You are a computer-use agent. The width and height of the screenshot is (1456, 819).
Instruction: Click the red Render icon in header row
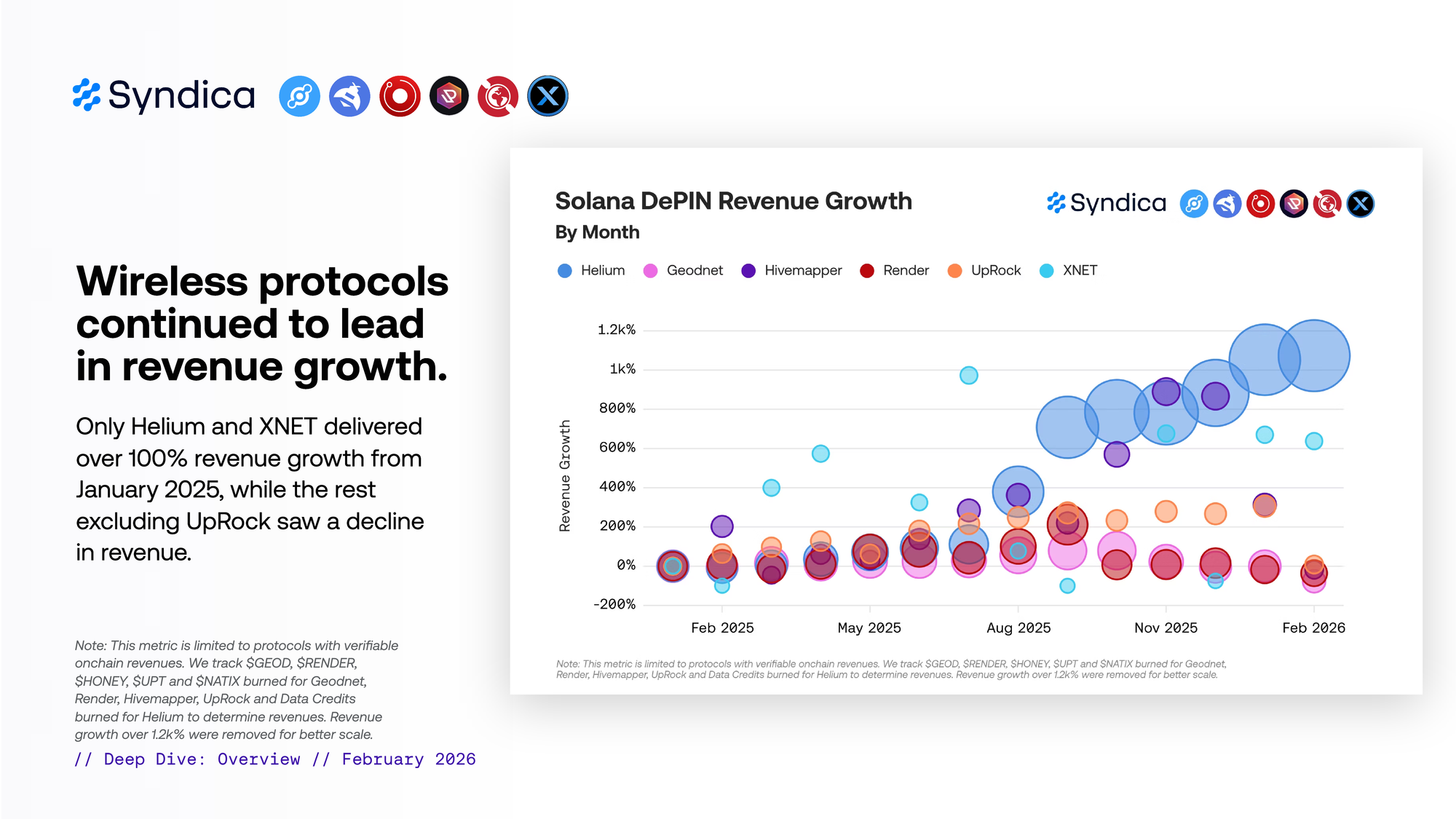(x=400, y=96)
